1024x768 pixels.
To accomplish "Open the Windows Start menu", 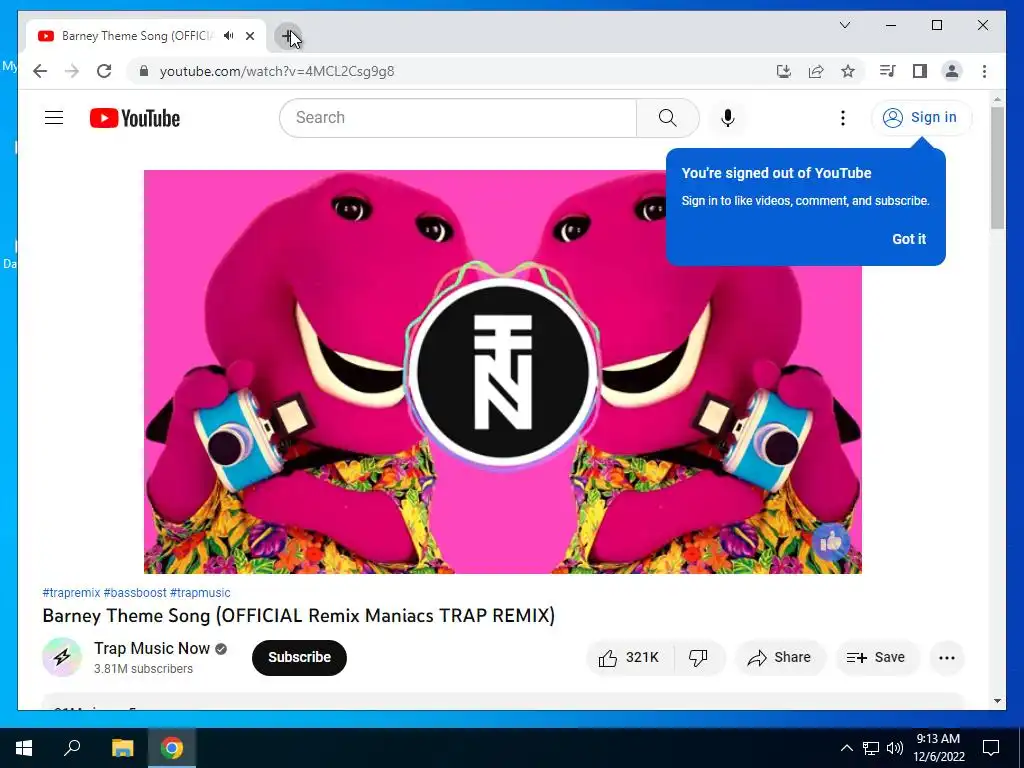I will 24,748.
